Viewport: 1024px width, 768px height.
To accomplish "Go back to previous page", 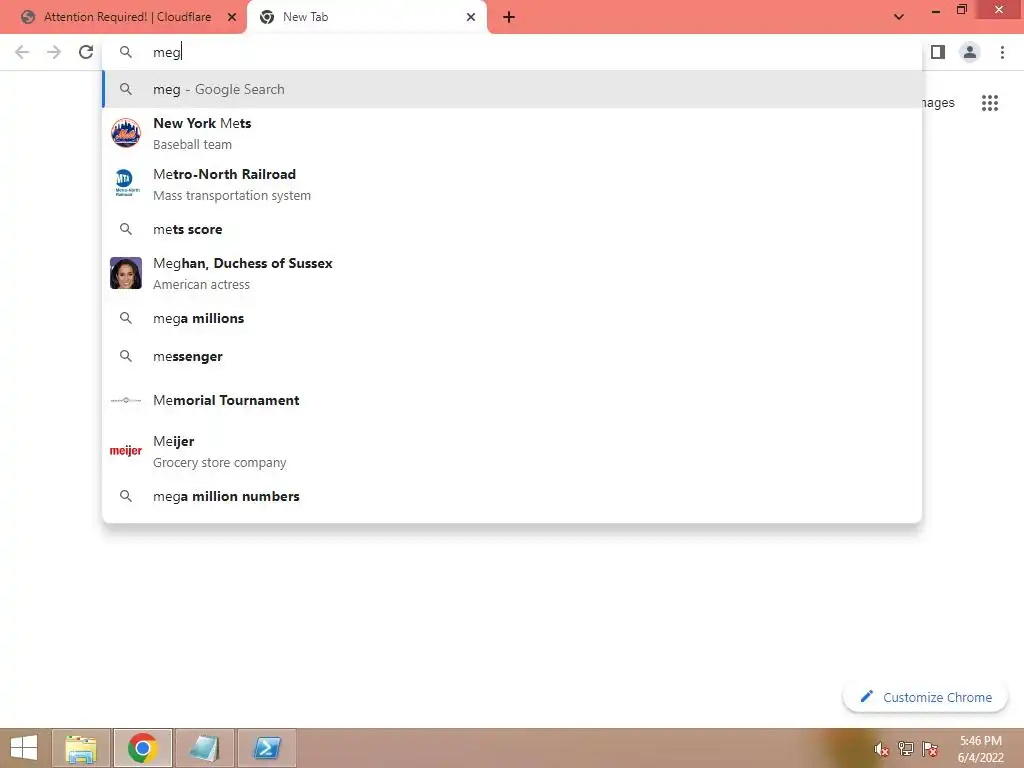I will pyautogui.click(x=22, y=52).
